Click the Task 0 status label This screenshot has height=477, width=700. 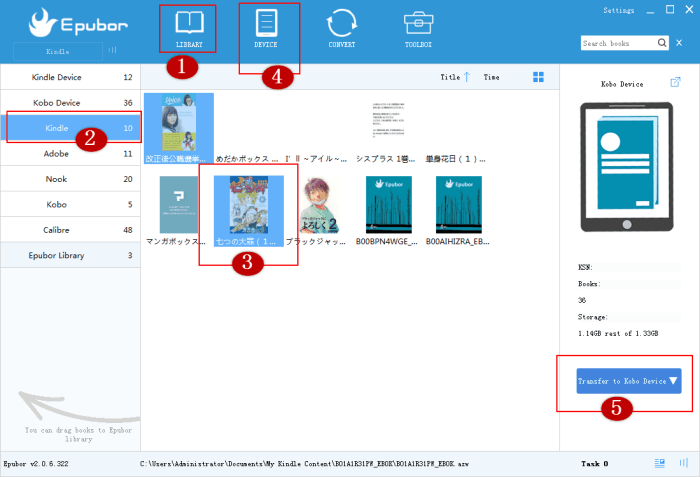click(x=595, y=464)
